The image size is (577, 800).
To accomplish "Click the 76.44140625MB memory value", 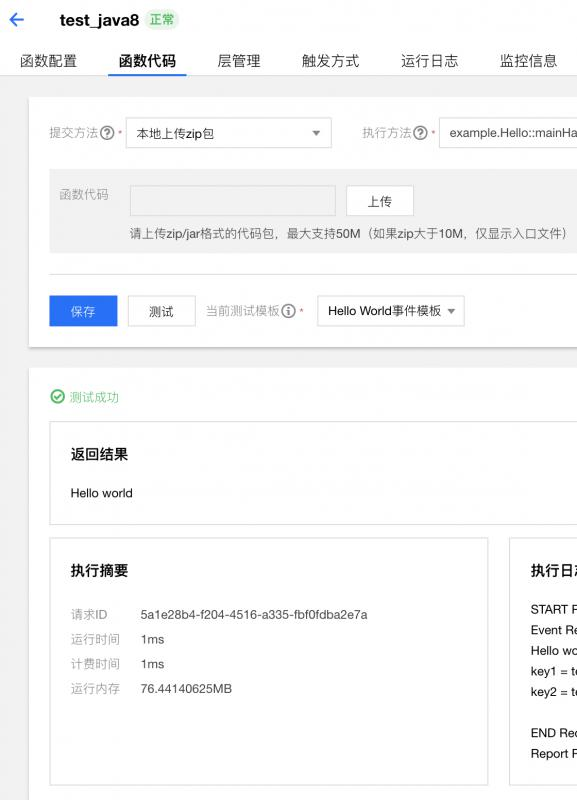I will tap(186, 689).
